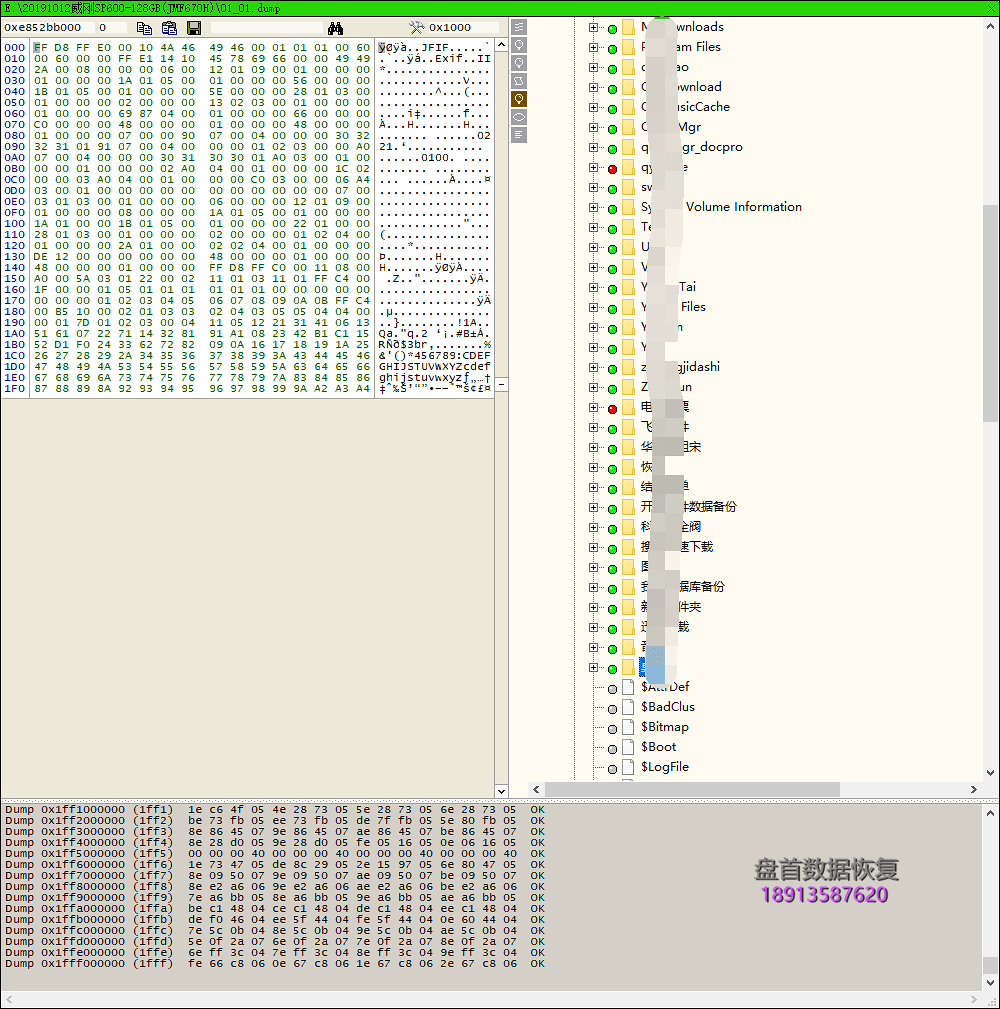Select the $LogFile entry in tree
The width and height of the screenshot is (1000, 1009).
[665, 766]
